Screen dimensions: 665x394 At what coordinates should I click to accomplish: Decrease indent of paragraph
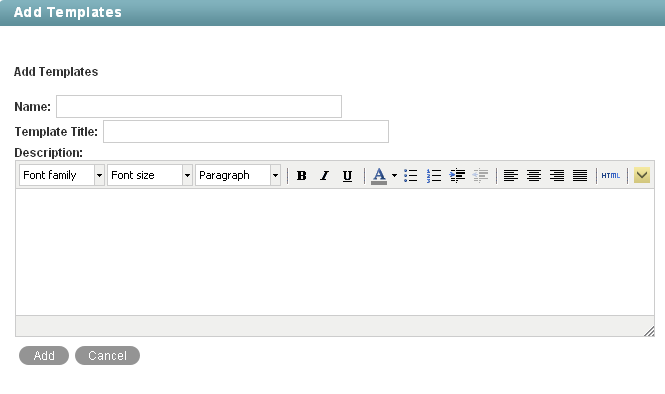(x=480, y=175)
